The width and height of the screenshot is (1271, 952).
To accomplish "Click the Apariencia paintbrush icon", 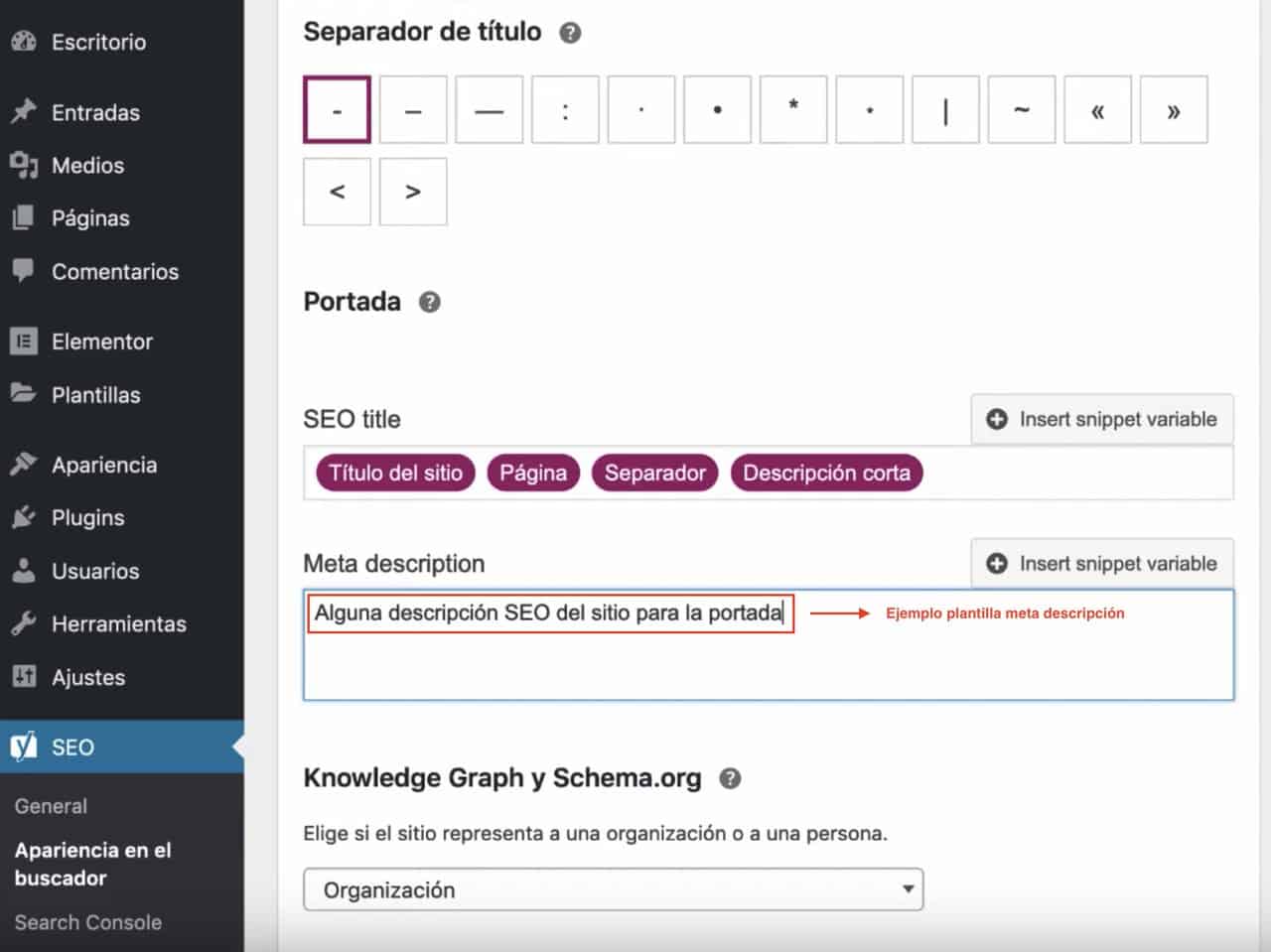I will click(24, 465).
